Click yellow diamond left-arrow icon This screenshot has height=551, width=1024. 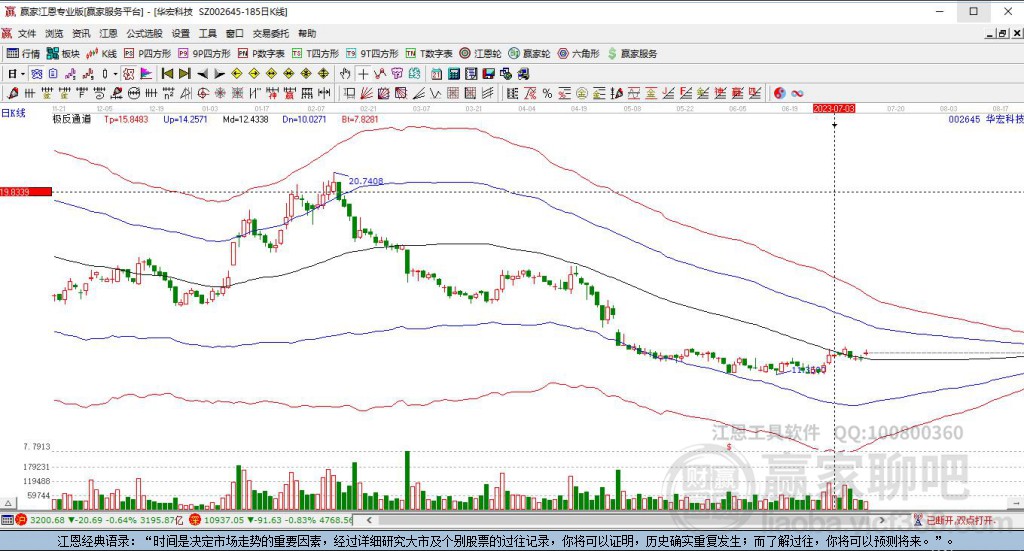pyautogui.click(x=237, y=74)
